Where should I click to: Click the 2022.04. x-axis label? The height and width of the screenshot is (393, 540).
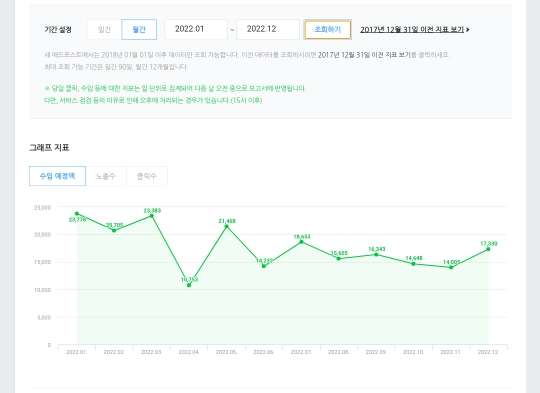[x=189, y=352]
